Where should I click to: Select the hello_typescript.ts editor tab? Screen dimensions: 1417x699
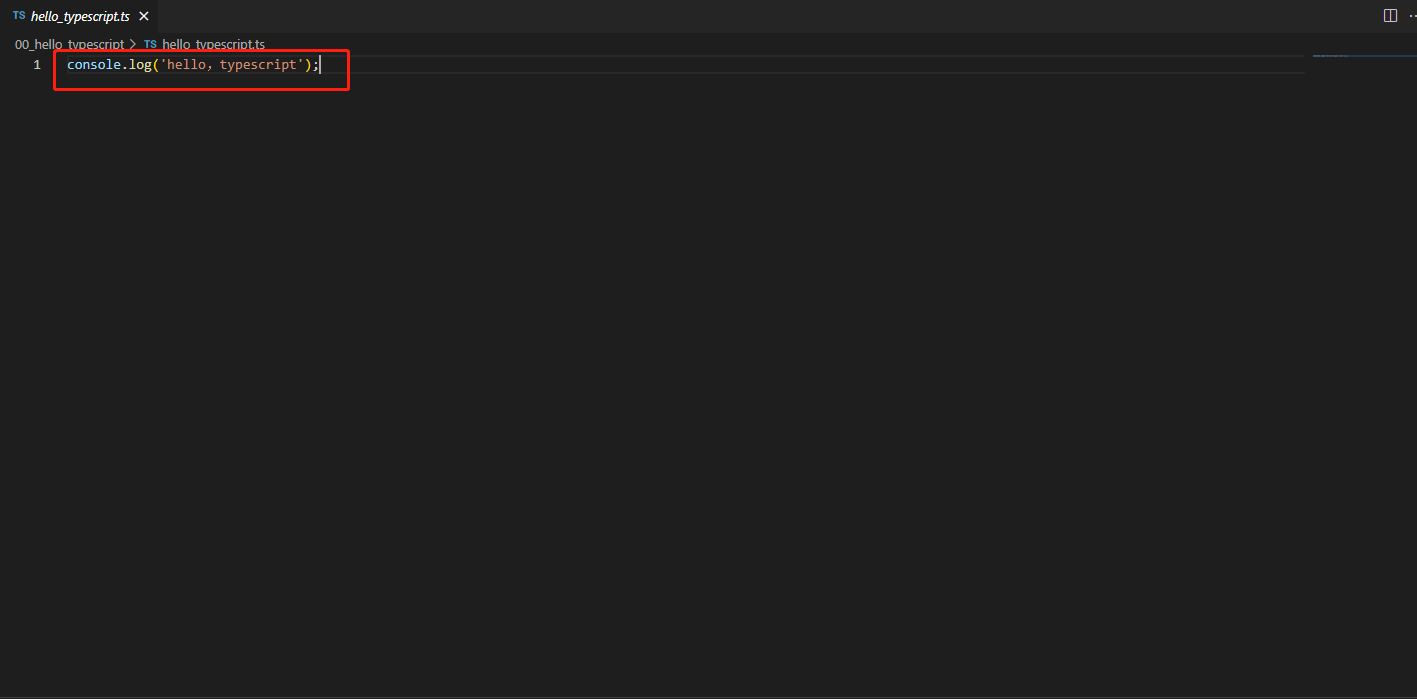point(78,16)
